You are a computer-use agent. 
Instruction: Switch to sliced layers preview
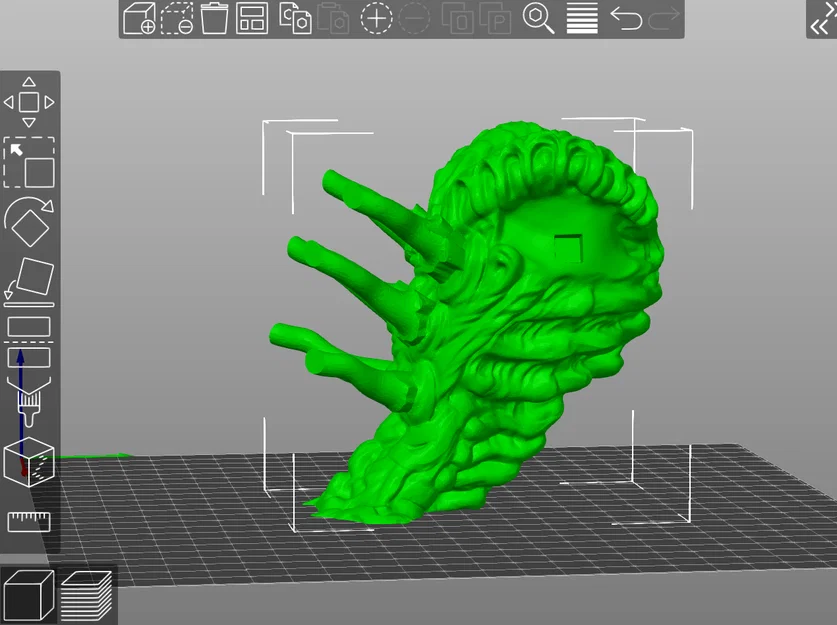click(x=86, y=595)
